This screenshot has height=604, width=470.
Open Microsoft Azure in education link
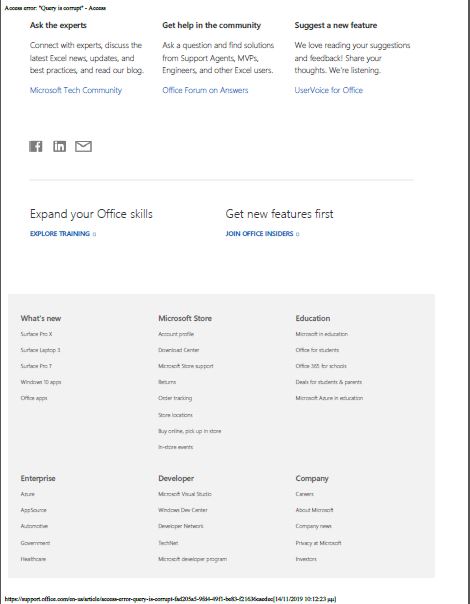click(329, 398)
